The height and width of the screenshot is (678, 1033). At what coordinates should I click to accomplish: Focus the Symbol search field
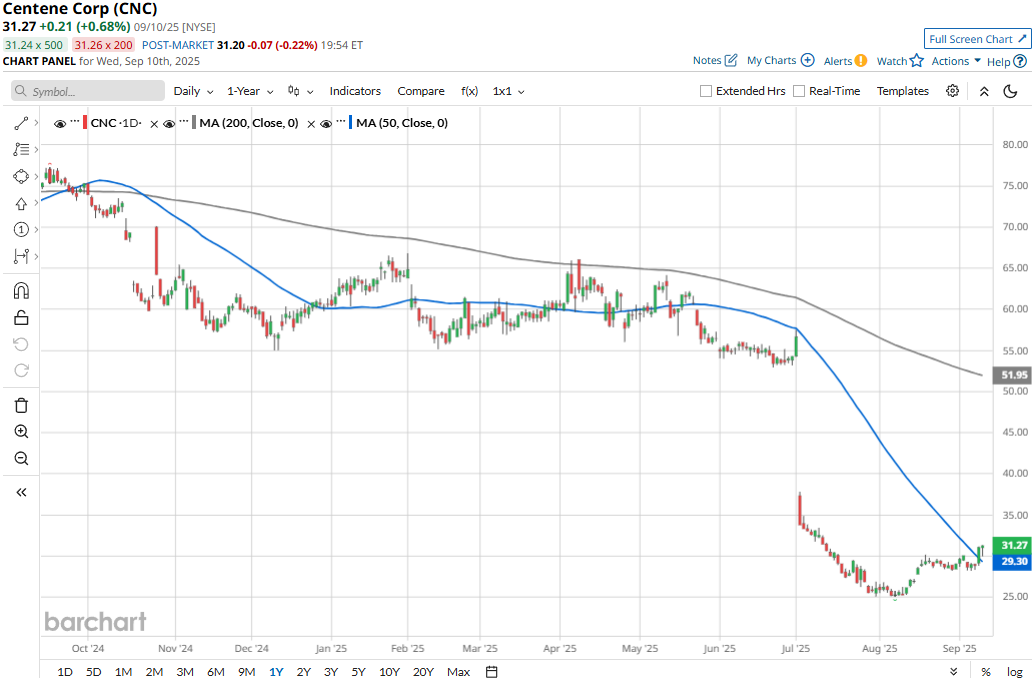pyautogui.click(x=88, y=91)
